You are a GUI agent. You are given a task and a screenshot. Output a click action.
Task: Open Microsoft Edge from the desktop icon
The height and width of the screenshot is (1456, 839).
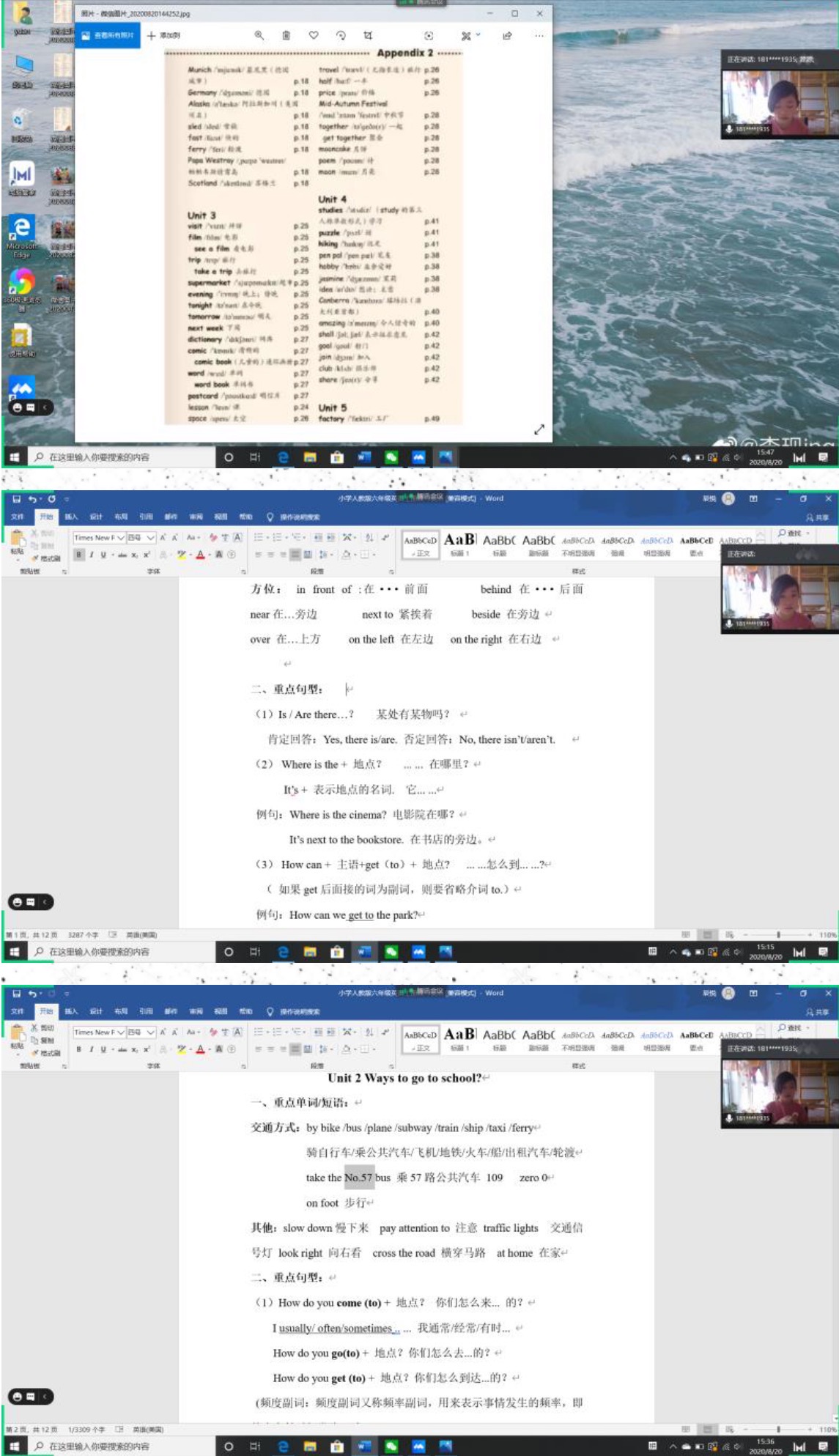pyautogui.click(x=21, y=231)
